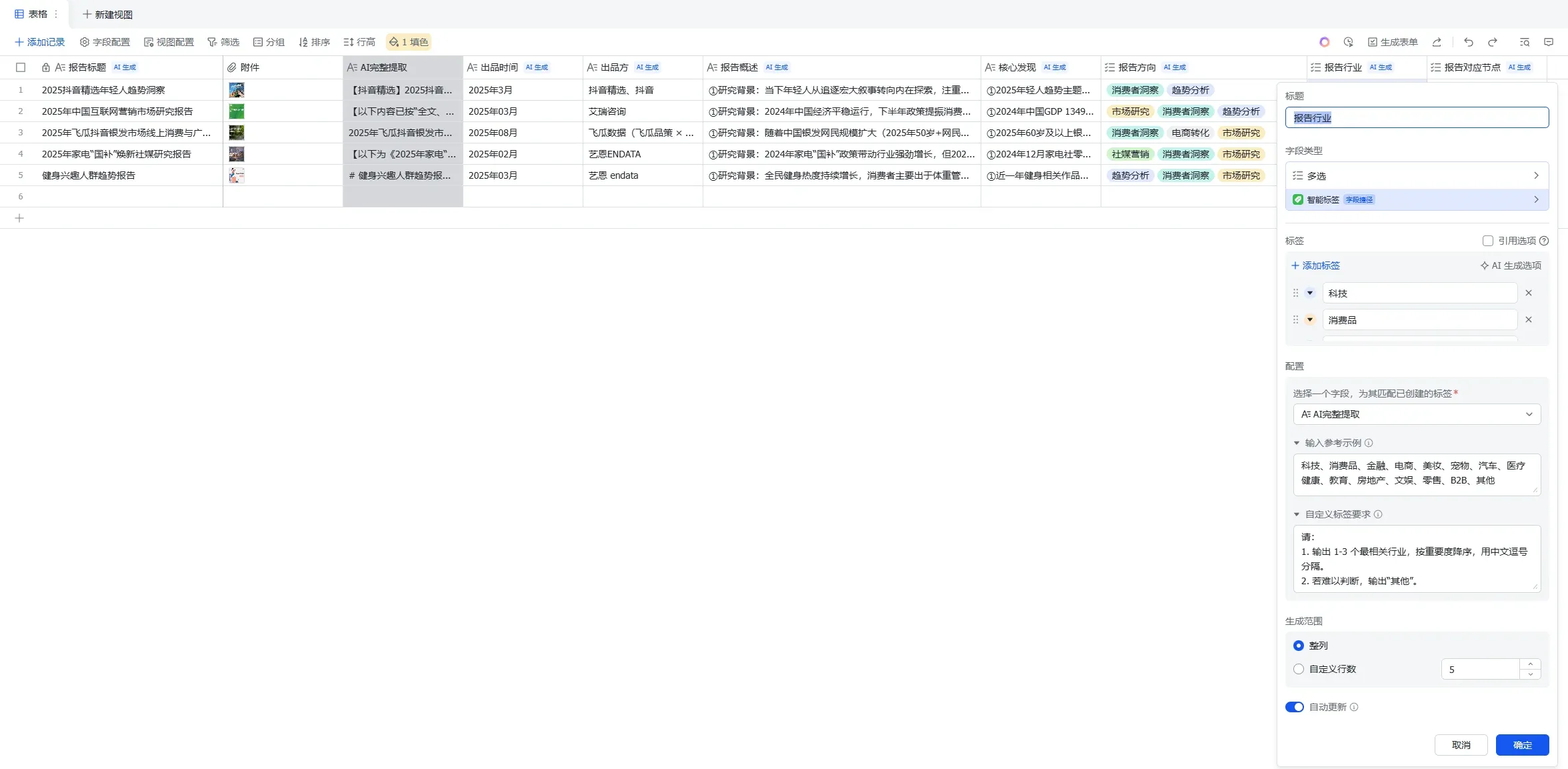Open the automation history clock icon

(x=1348, y=42)
